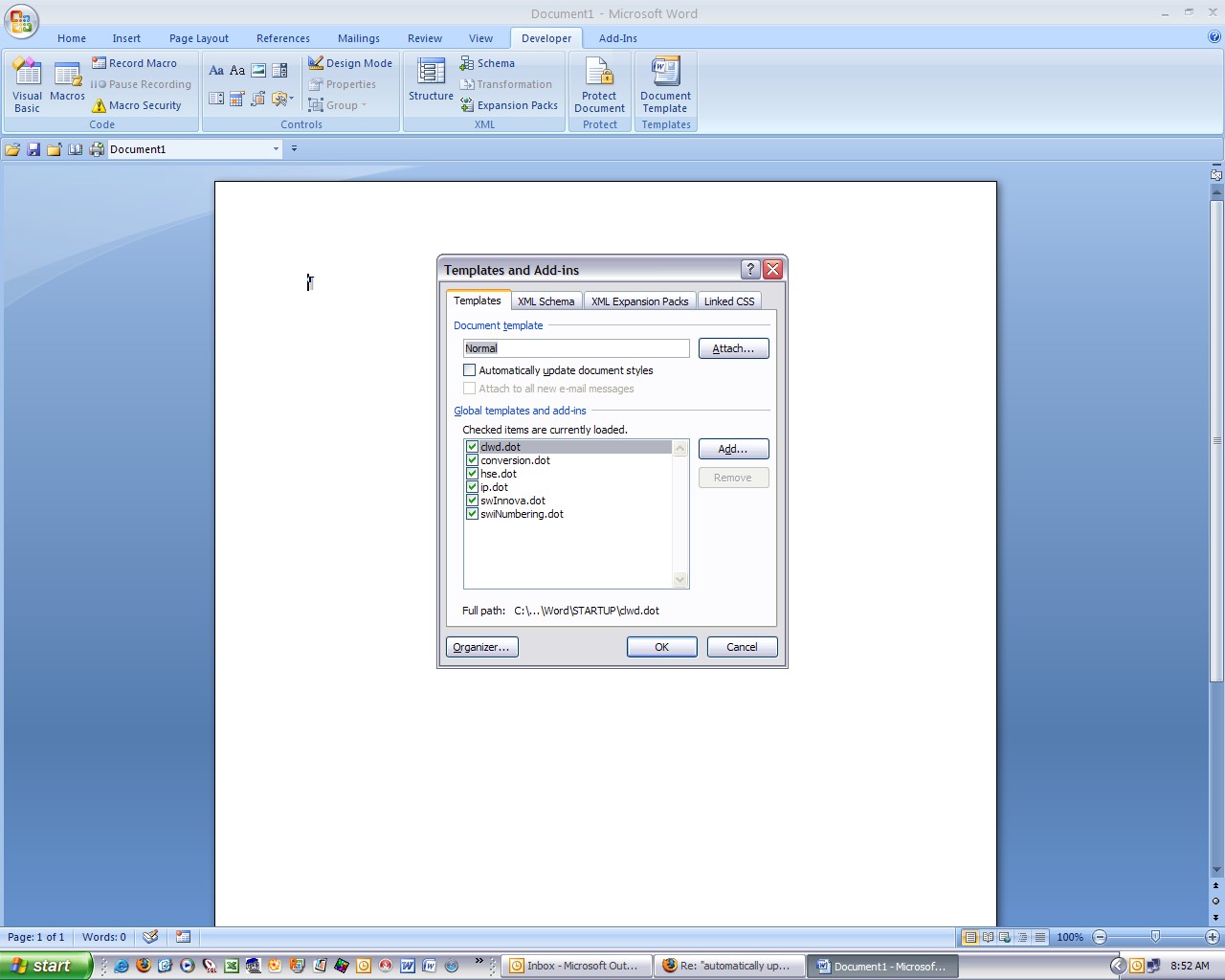
Task: Click the Add... button
Action: coord(733,449)
